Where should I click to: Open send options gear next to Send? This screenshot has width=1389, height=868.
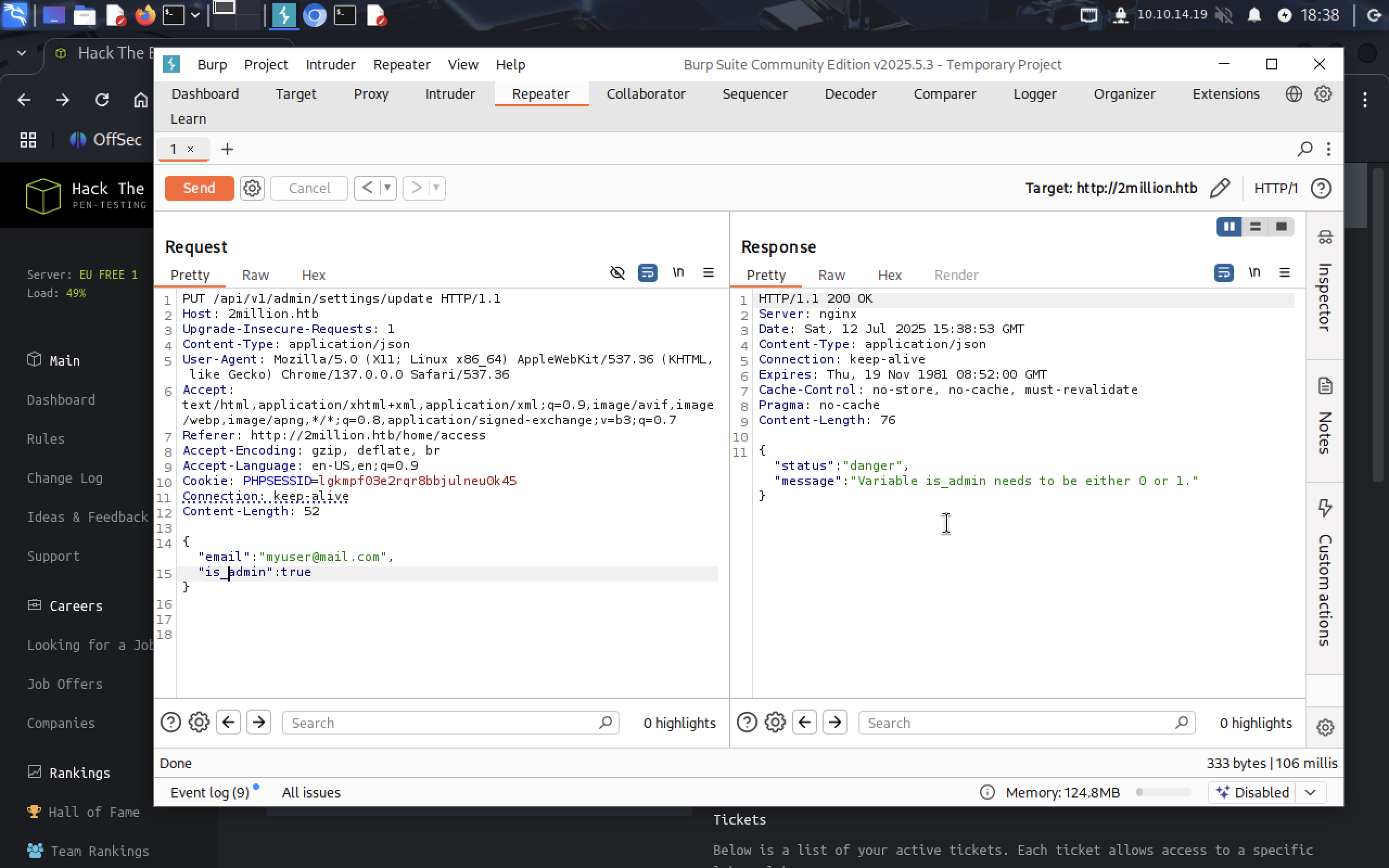(251, 188)
